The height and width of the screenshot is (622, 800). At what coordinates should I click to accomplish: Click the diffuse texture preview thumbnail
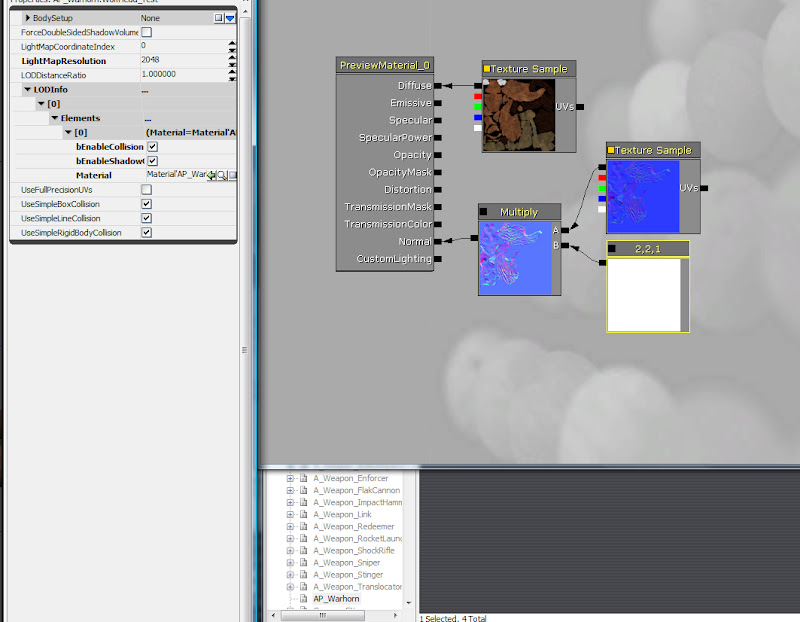point(519,115)
